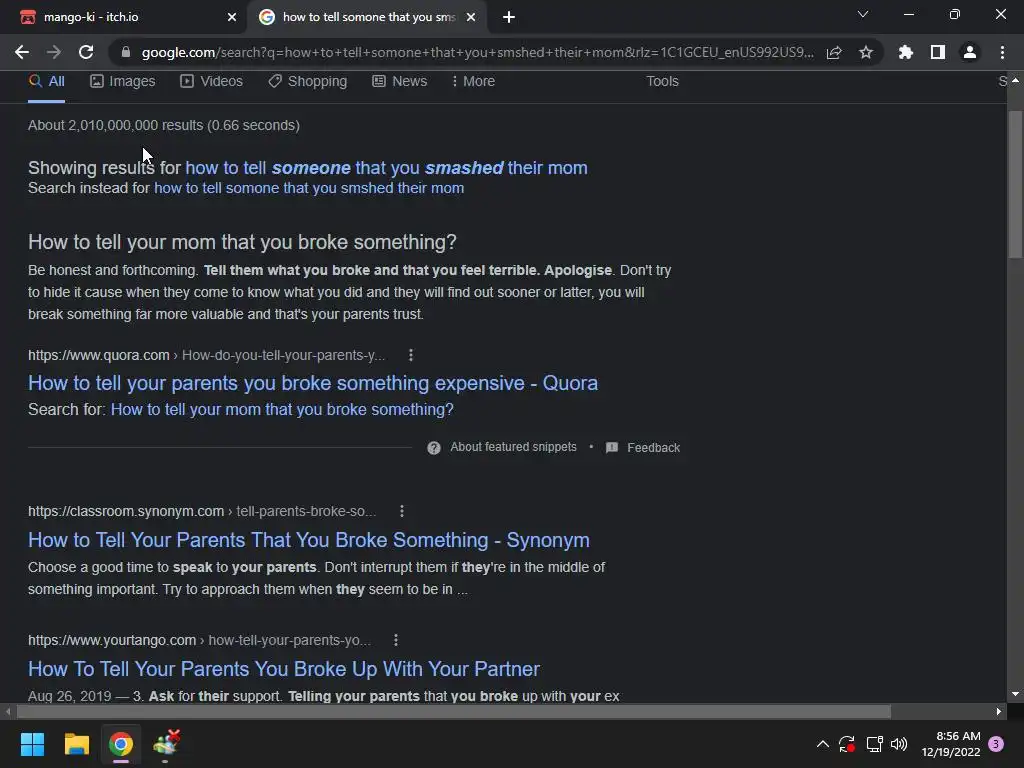Viewport: 1024px width, 768px height.
Task: Open the Quora broke something expensive result
Action: (x=313, y=383)
